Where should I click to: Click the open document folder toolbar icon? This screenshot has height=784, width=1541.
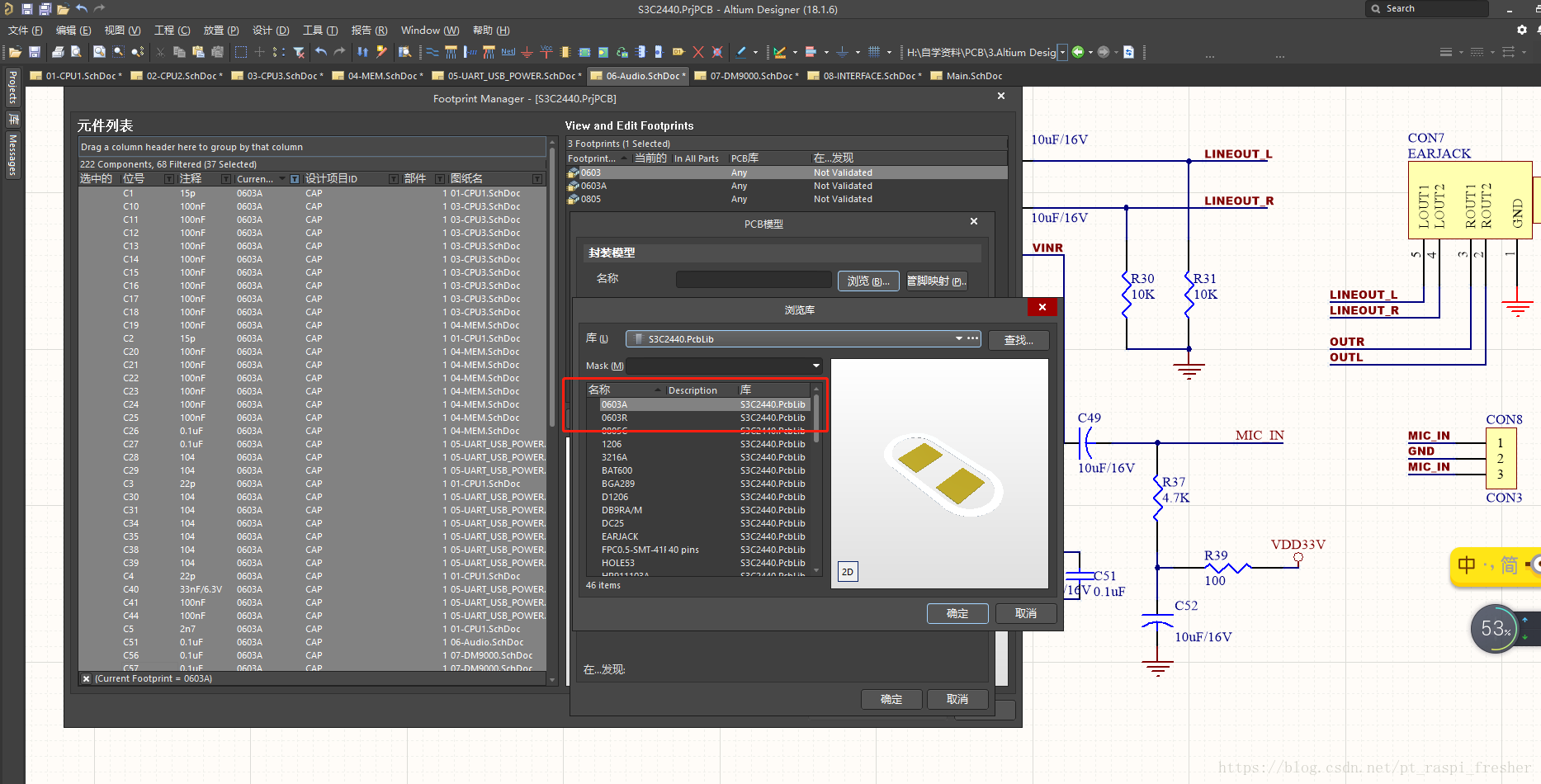tap(15, 52)
